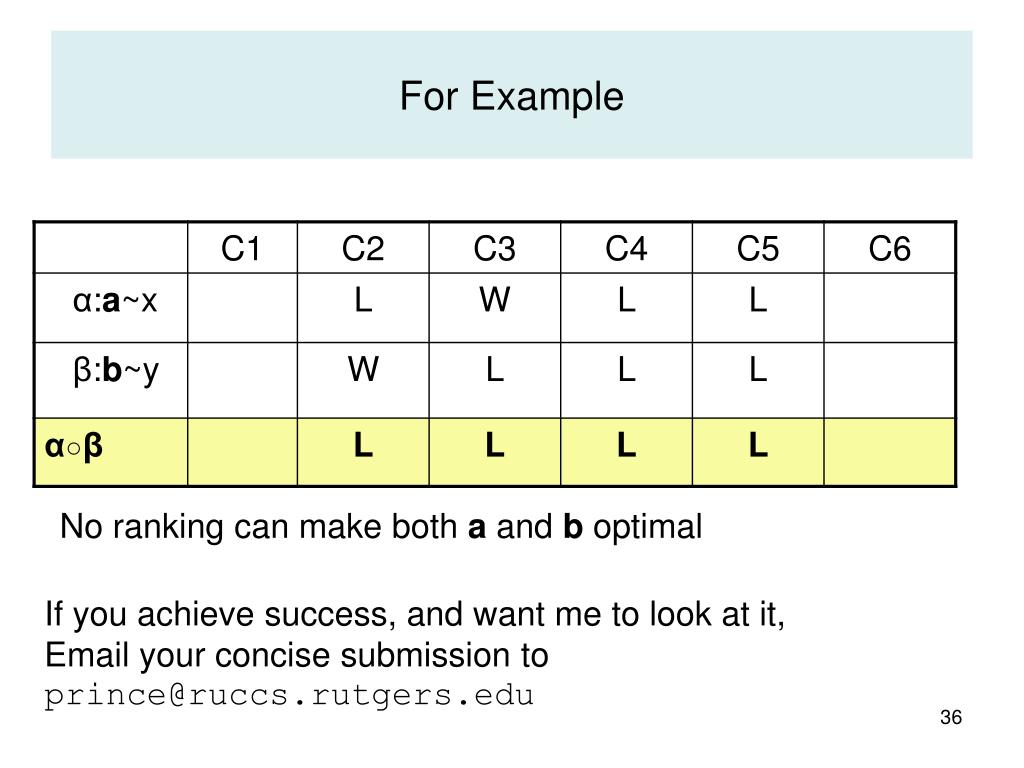Select the C4 column header

tap(626, 249)
